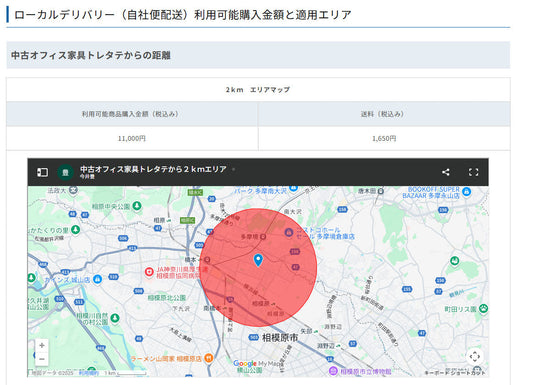Click the かたくりの里 park marker
The height and width of the screenshot is (385, 533).
(x=75, y=229)
